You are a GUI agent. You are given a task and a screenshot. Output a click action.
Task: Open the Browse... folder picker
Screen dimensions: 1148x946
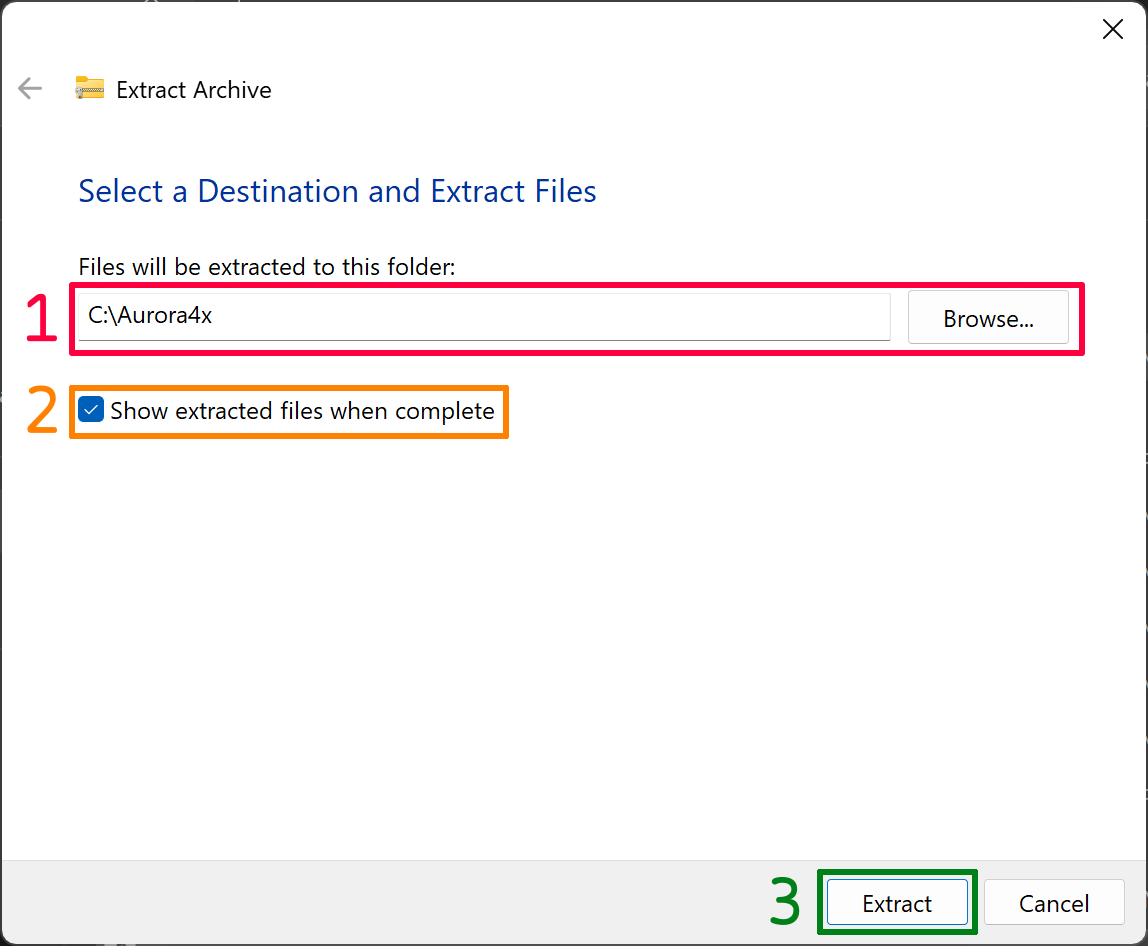987,318
